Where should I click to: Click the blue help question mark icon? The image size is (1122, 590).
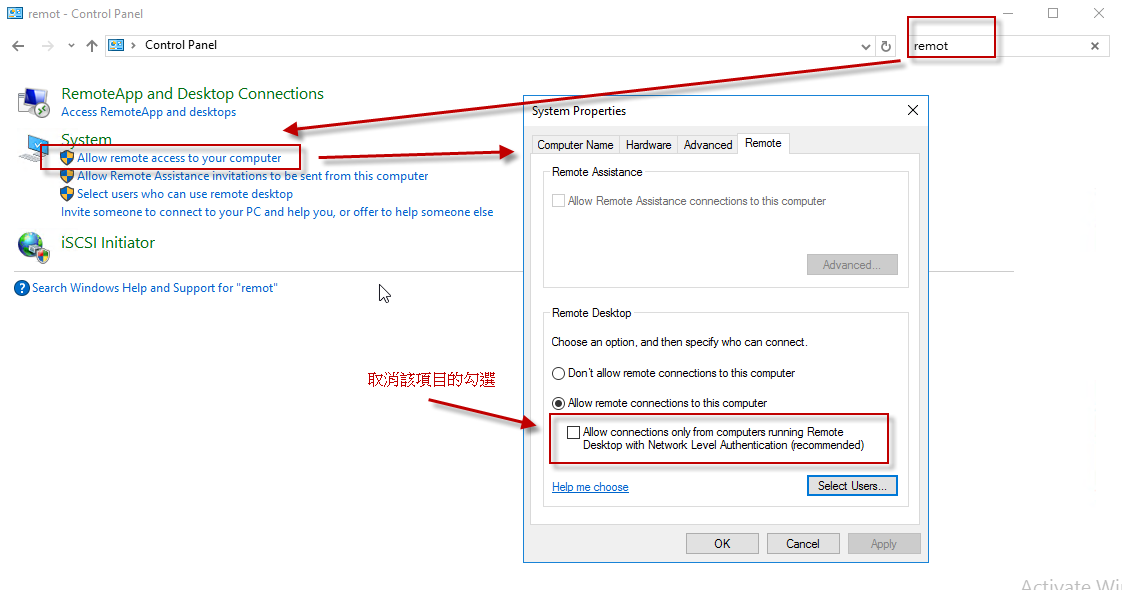22,288
